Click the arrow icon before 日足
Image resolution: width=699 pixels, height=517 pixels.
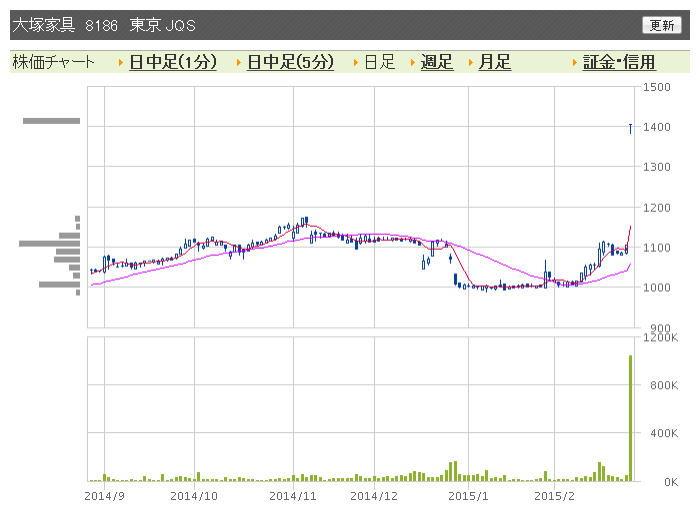356,63
